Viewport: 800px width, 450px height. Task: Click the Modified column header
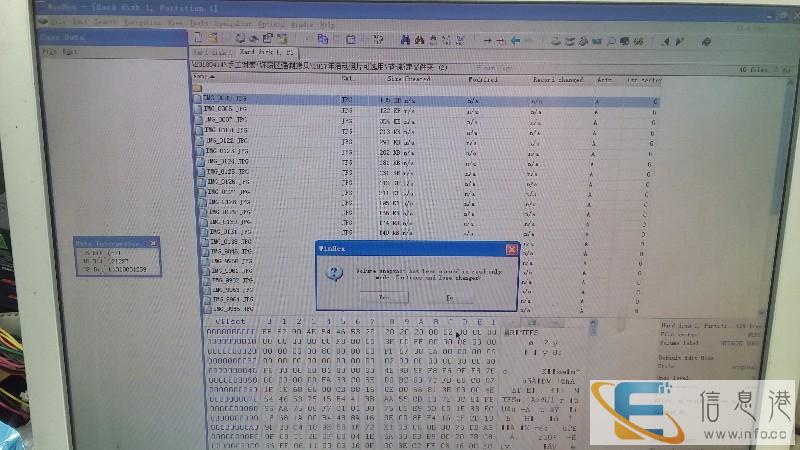tap(483, 76)
